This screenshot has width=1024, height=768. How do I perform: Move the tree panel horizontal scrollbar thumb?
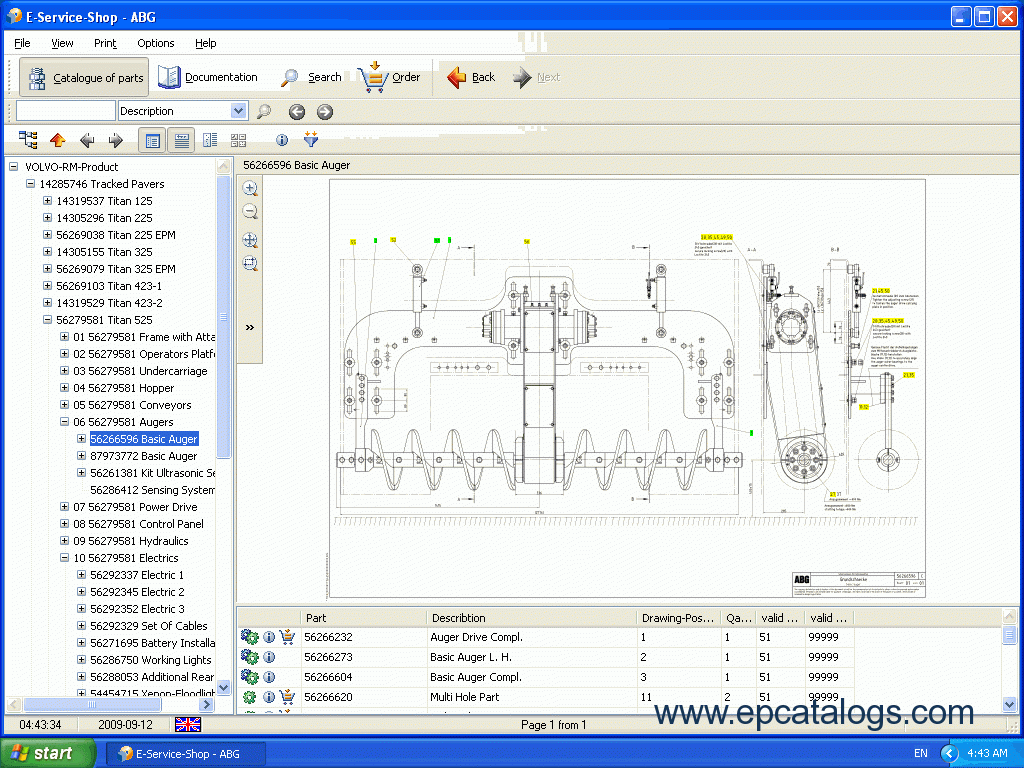point(91,705)
